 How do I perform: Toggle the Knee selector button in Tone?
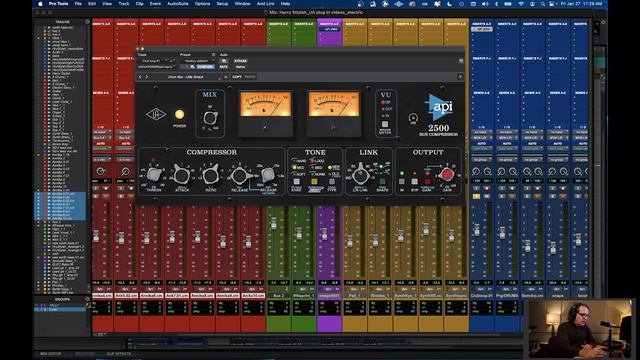point(297,182)
